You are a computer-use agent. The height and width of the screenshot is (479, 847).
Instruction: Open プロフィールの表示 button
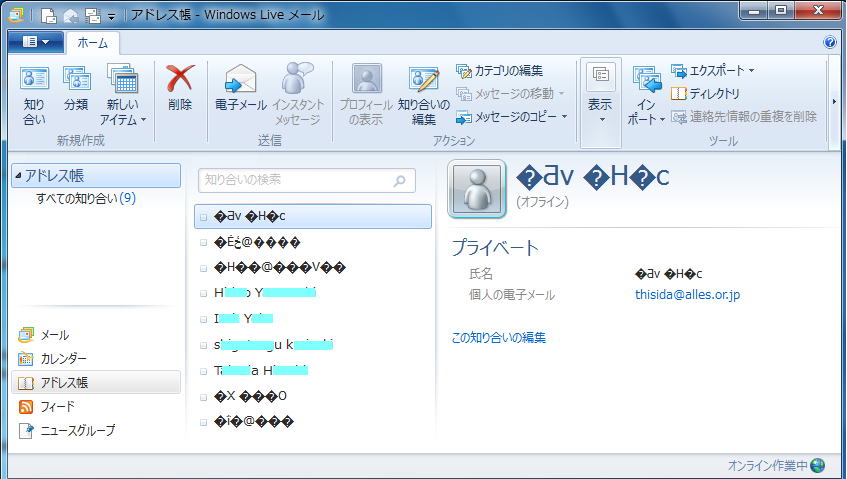point(366,95)
